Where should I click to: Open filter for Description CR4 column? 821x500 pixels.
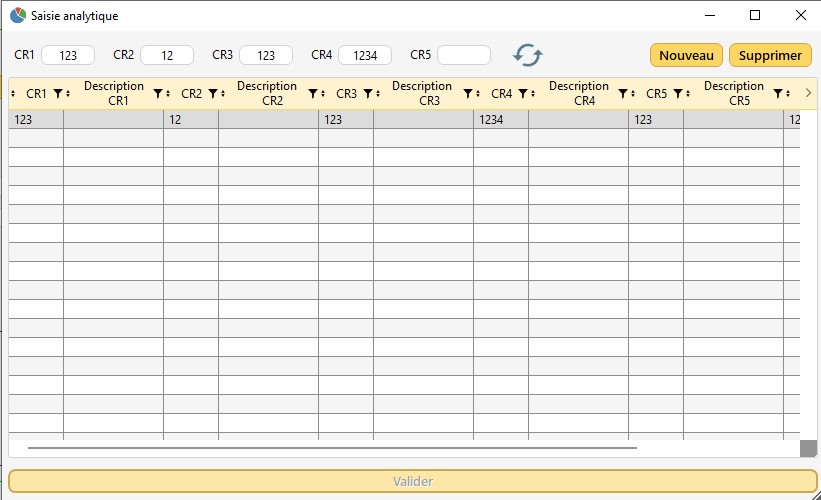pos(622,94)
